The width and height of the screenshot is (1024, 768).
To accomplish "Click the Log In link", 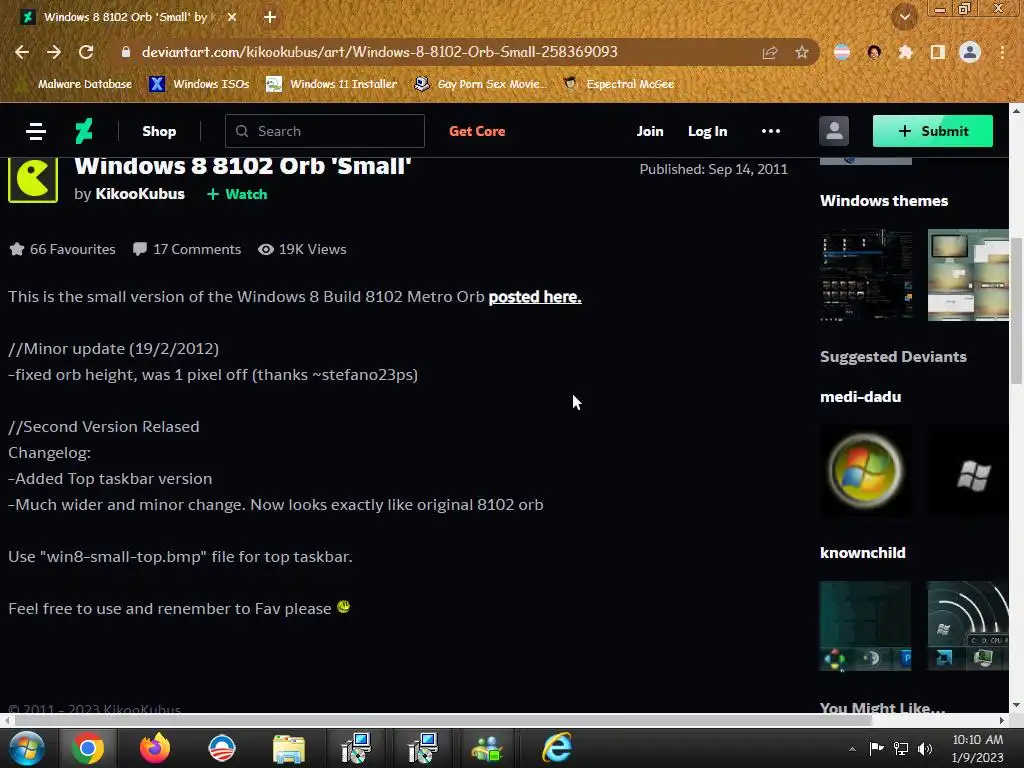I will click(707, 131).
